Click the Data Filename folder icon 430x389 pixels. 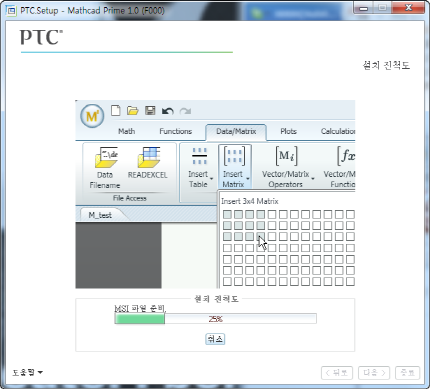point(106,157)
